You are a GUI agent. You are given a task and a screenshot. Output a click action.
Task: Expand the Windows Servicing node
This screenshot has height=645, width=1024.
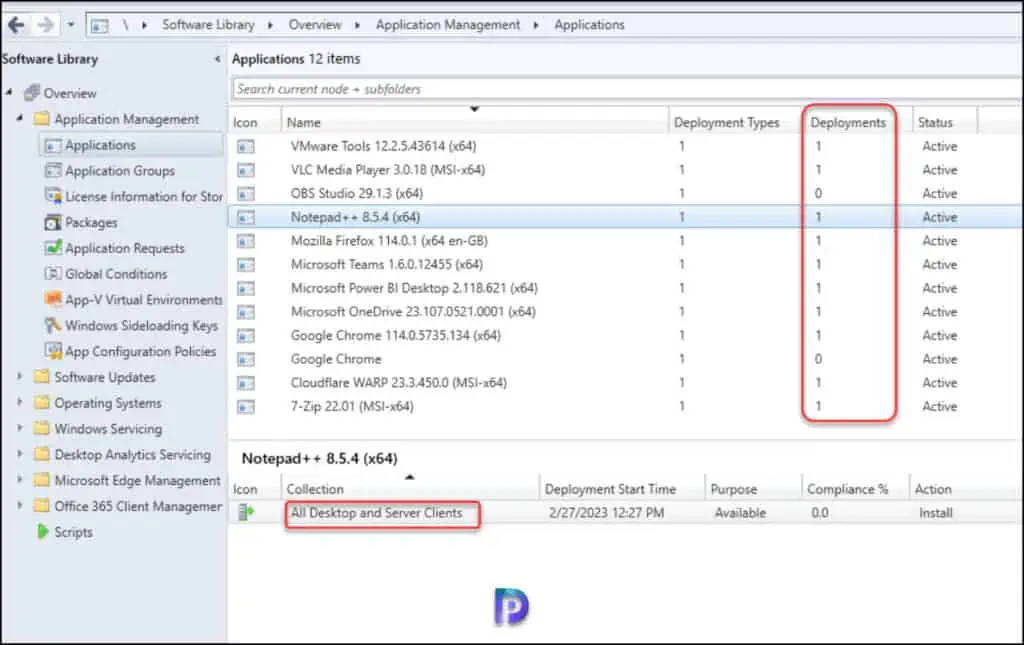[20, 428]
